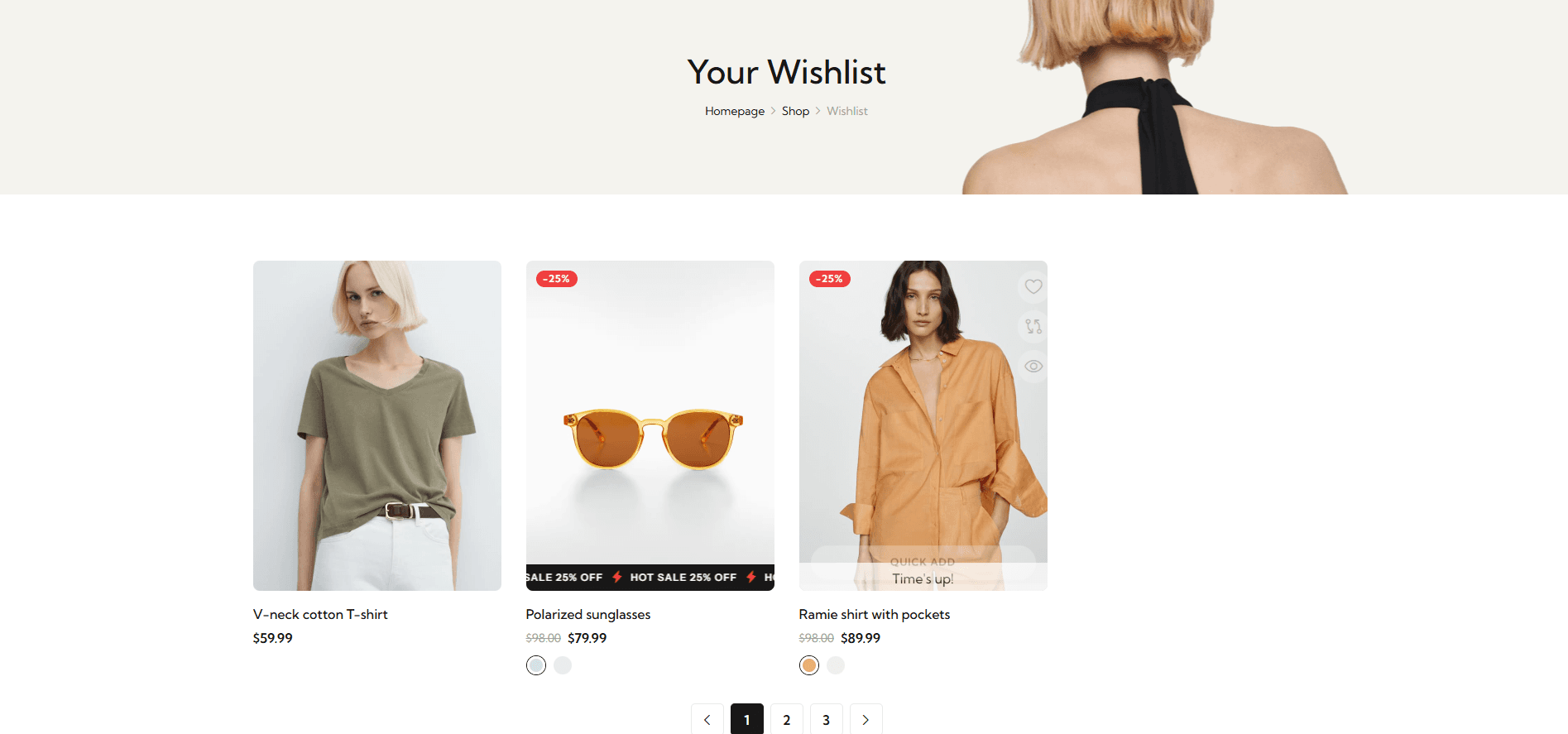Image resolution: width=1568 pixels, height=734 pixels.
Task: Open quick view eye icon on Ramie shirt
Action: 1033,366
